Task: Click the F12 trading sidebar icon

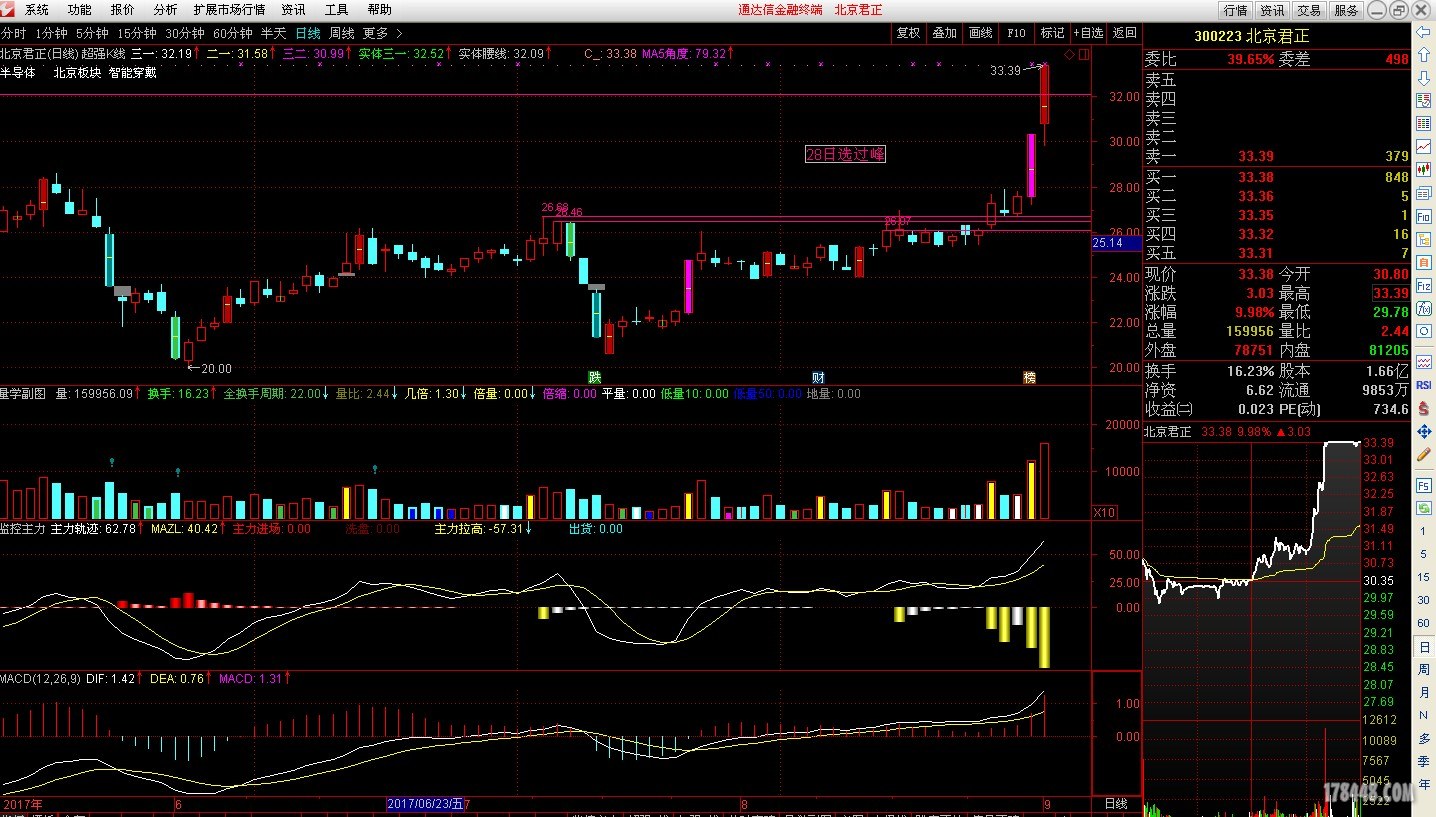Action: point(1424,286)
